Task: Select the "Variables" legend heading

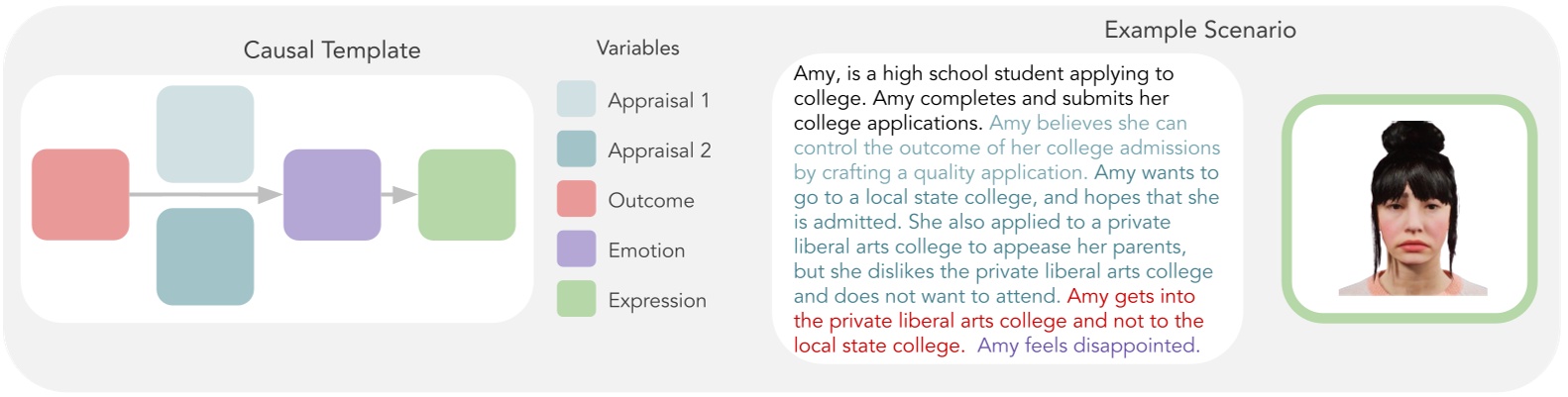Action: coord(637,48)
